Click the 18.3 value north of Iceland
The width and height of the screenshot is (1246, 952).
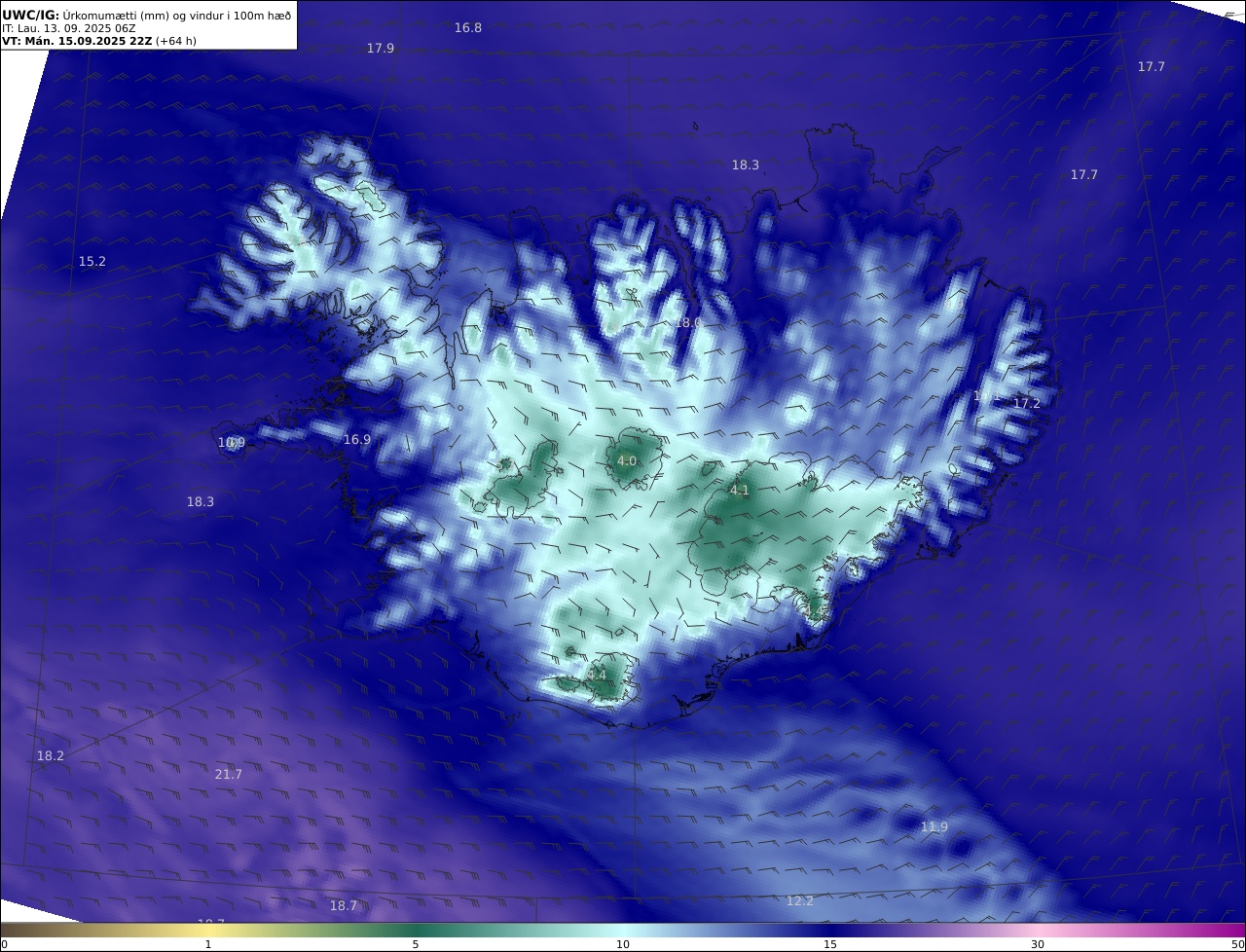[x=746, y=165]
